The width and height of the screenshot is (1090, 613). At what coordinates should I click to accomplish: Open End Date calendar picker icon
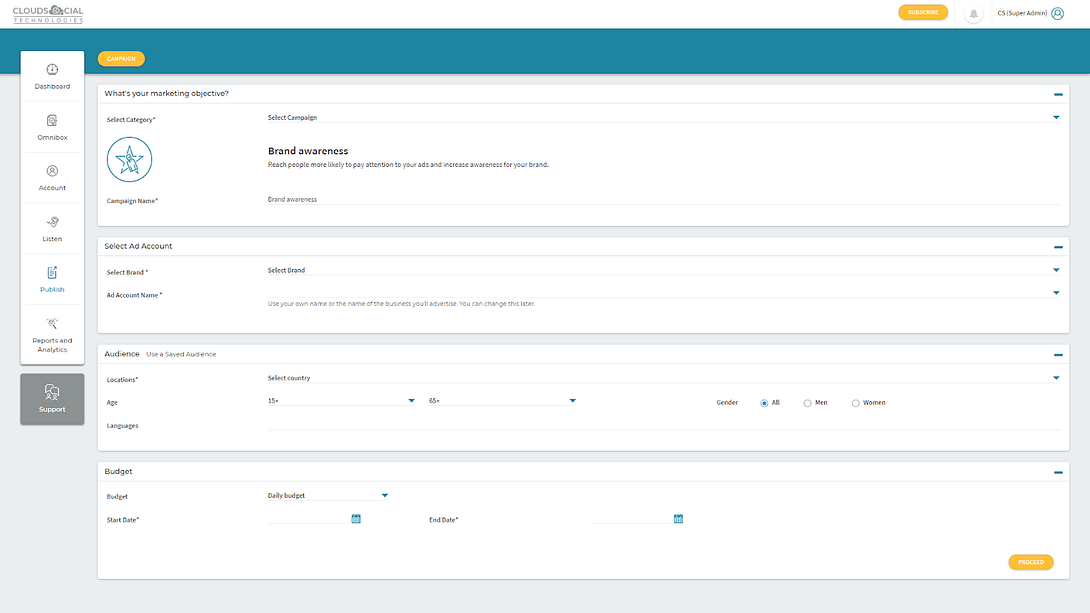click(x=678, y=518)
